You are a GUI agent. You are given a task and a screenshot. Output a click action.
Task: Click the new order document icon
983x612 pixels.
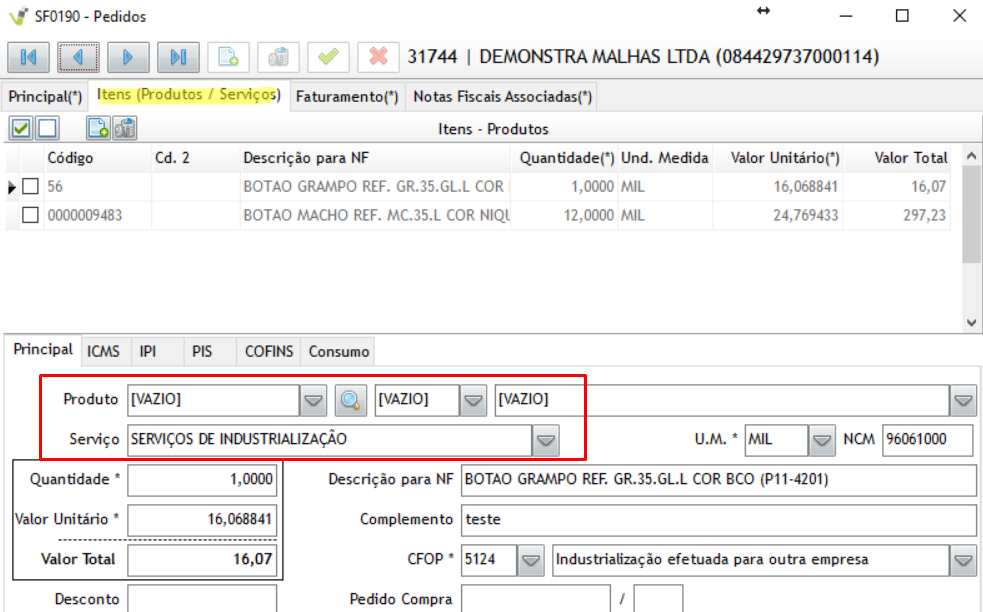pos(228,57)
